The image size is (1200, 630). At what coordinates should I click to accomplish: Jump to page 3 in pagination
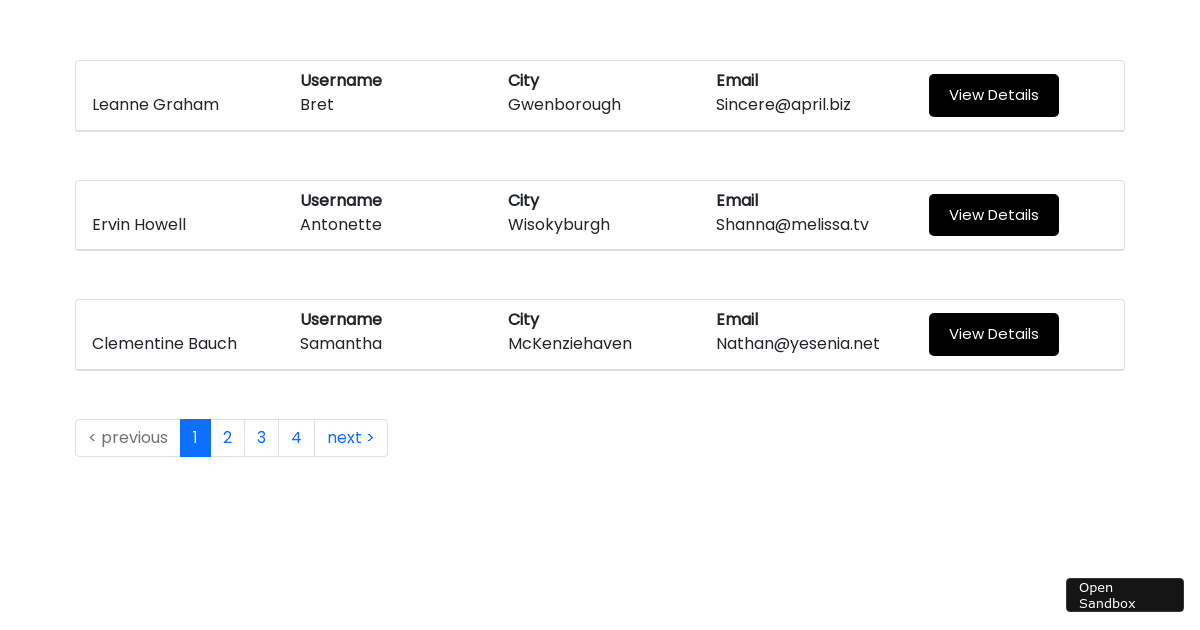coord(261,438)
